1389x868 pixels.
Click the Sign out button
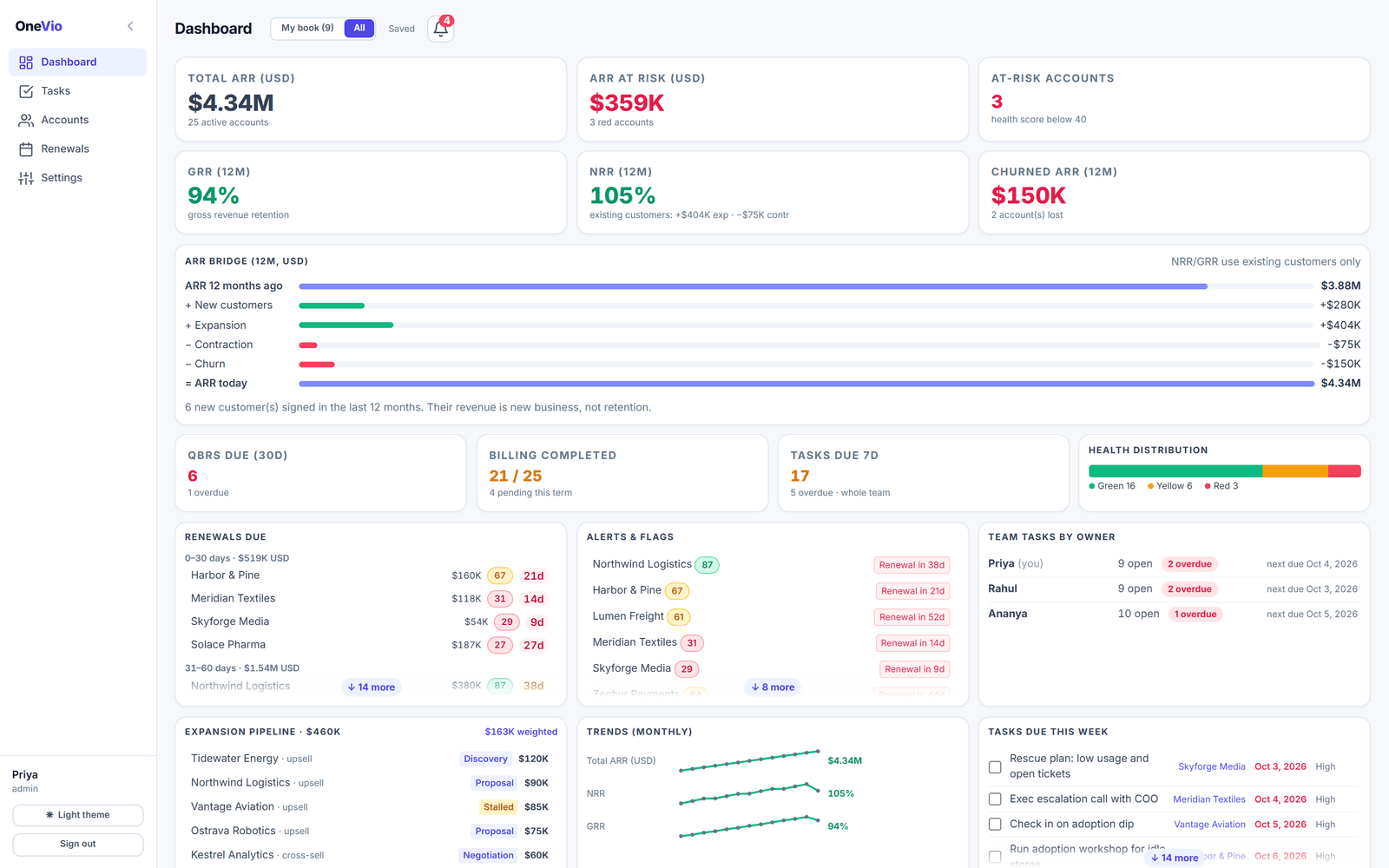[78, 844]
